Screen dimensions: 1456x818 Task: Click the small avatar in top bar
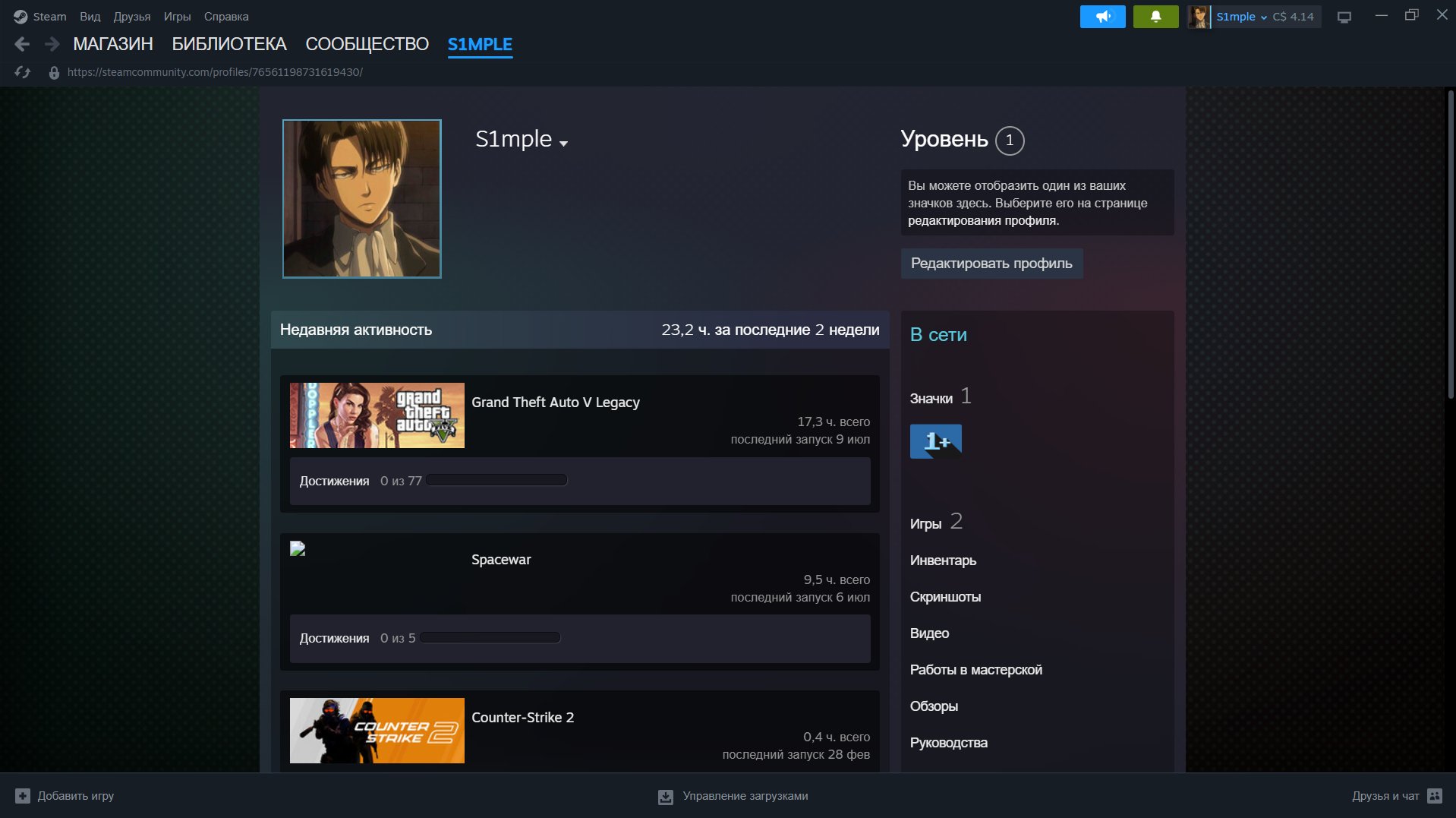point(1199,17)
